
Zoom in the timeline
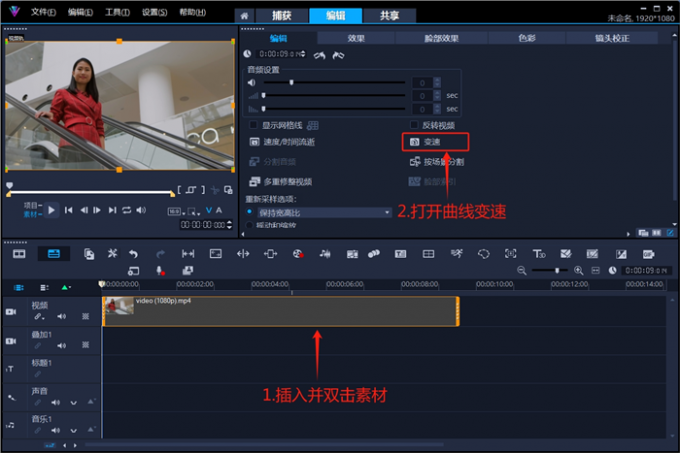click(x=579, y=270)
